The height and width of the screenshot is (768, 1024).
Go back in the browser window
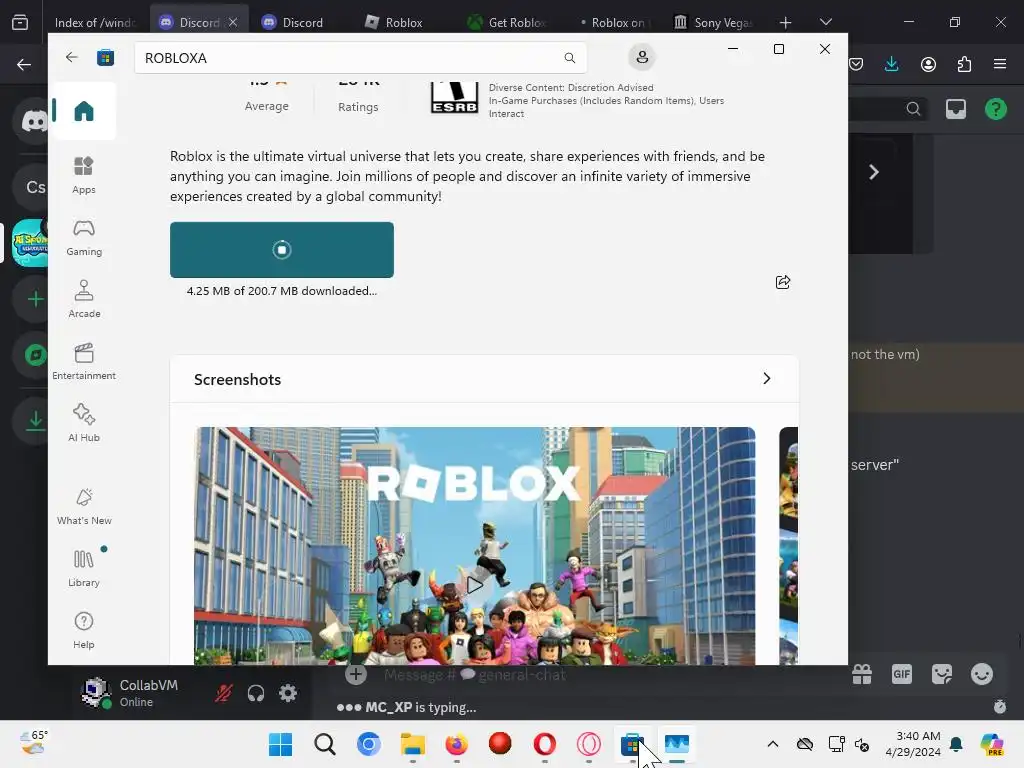coord(24,64)
